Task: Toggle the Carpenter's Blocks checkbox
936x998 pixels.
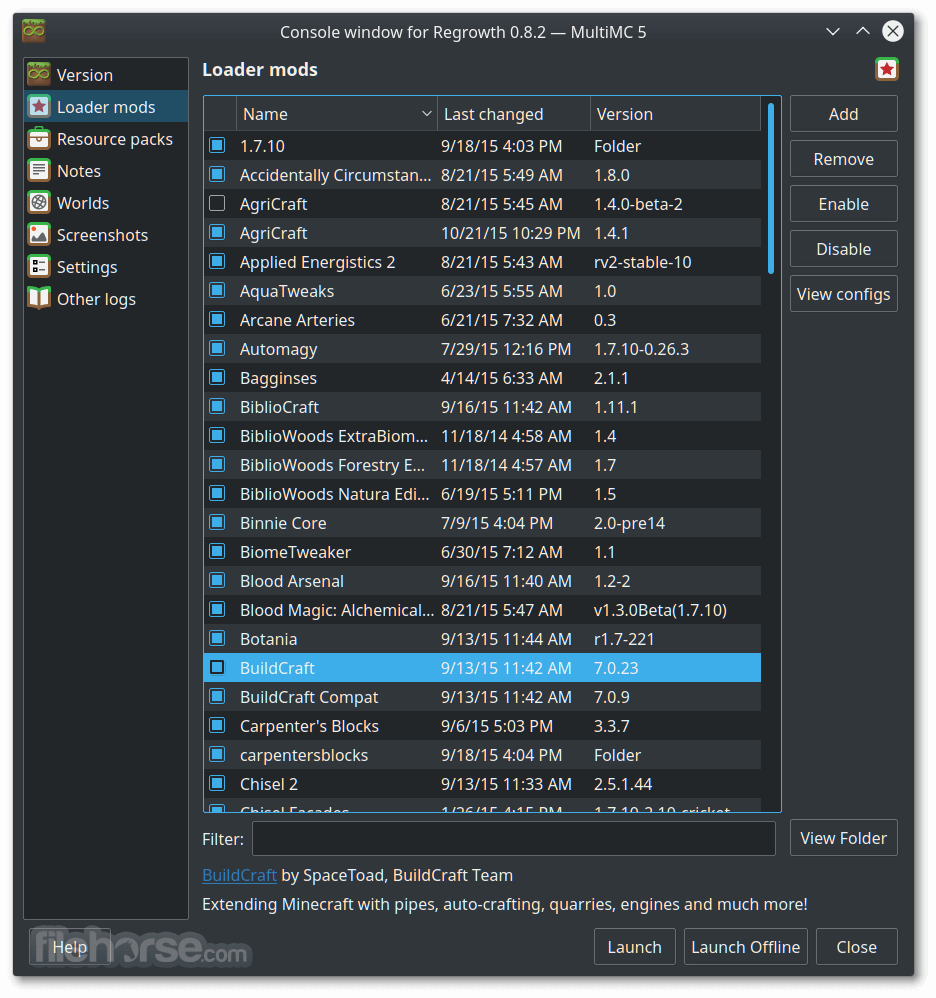Action: point(218,726)
